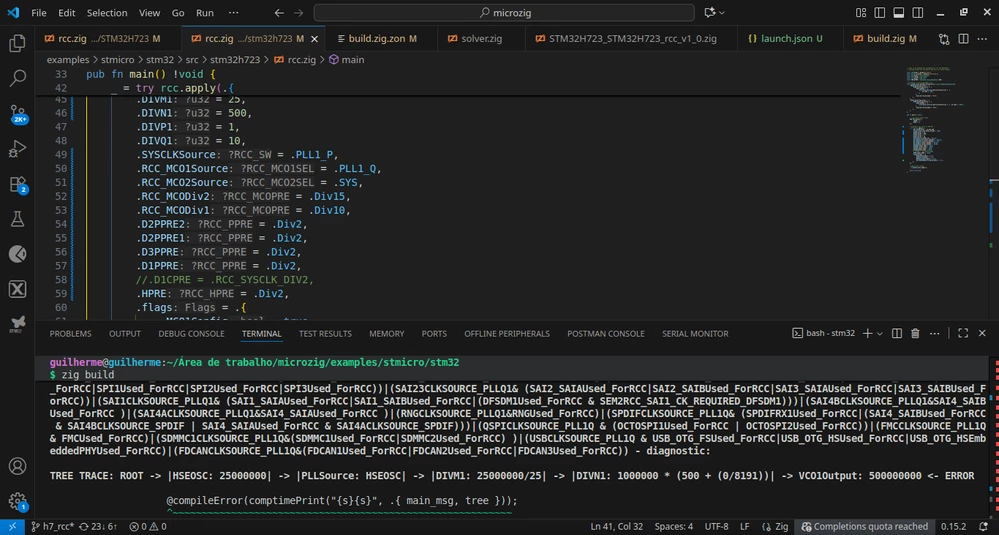
Task: Open changes compare icon in editor toolbar
Action: coord(944,39)
